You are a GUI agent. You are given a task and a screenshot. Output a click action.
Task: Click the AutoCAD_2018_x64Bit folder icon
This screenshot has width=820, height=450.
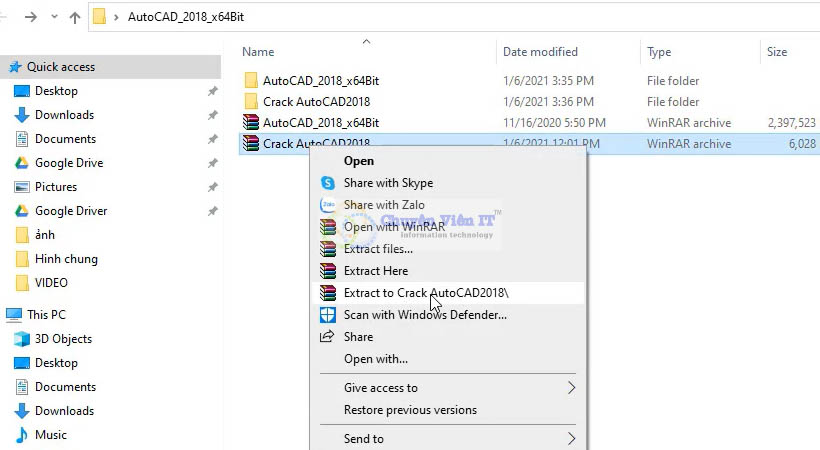(251, 81)
